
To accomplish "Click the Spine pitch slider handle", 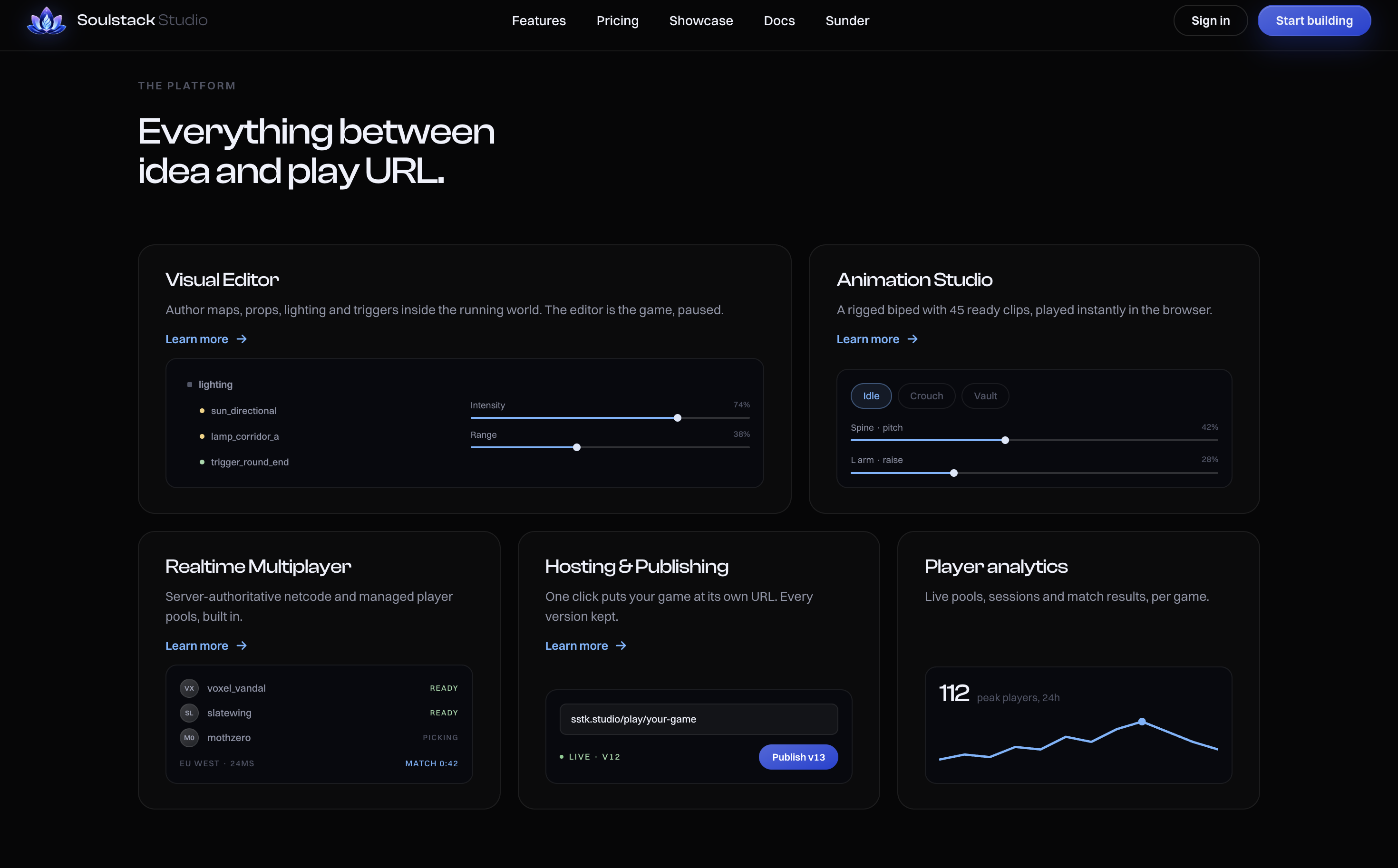I will point(1005,440).
